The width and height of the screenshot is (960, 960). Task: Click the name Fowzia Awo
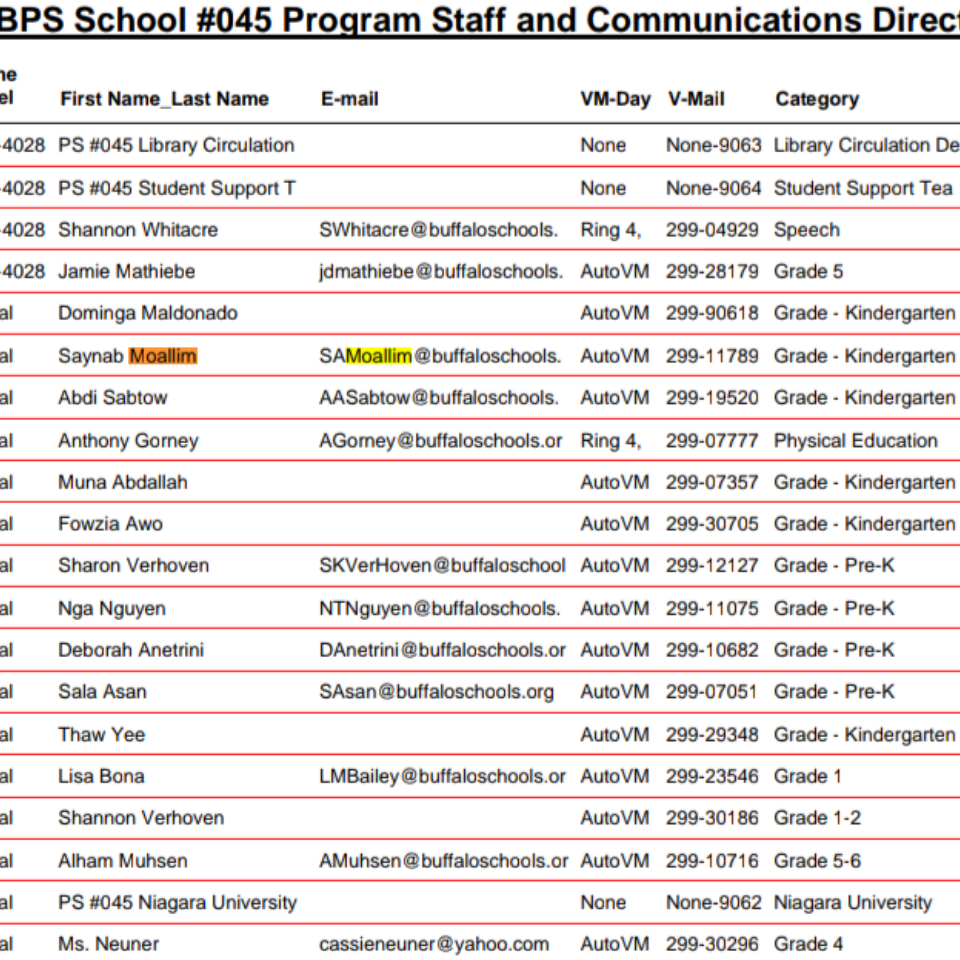click(x=110, y=523)
